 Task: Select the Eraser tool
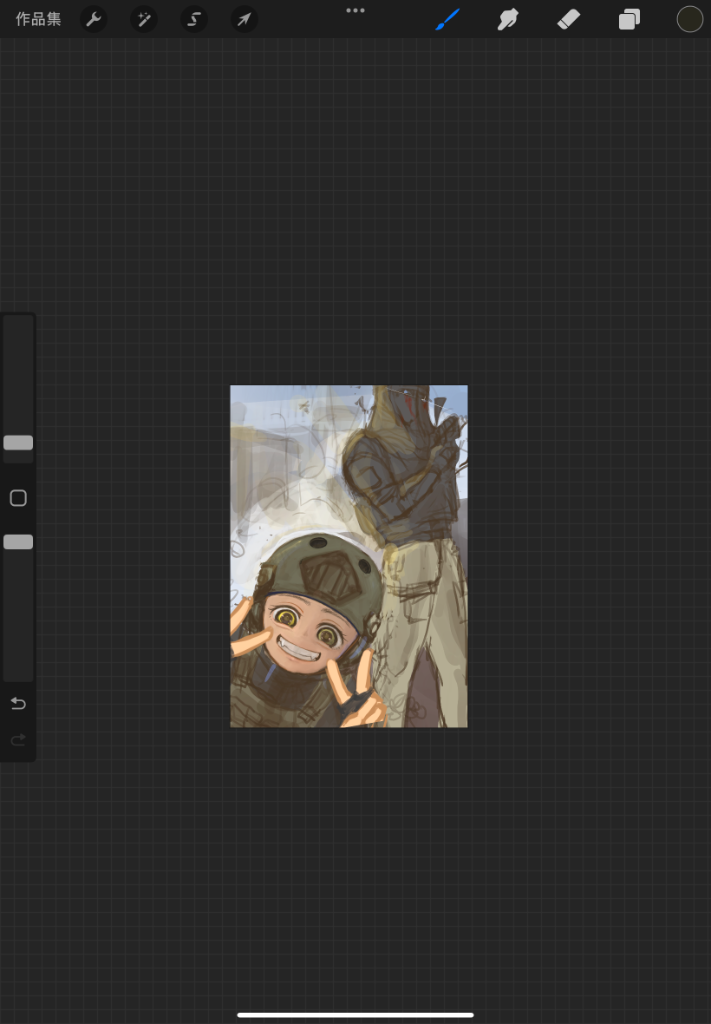pyautogui.click(x=568, y=19)
